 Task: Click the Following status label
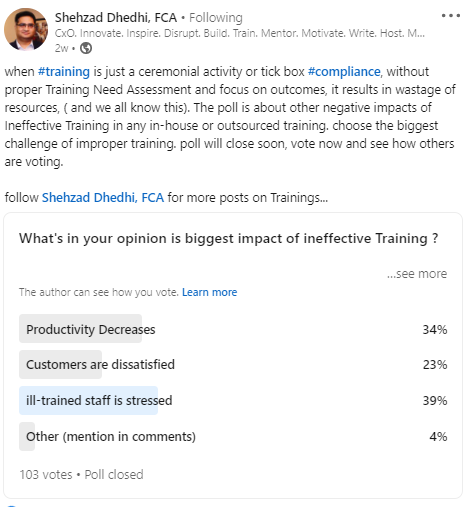(x=216, y=18)
